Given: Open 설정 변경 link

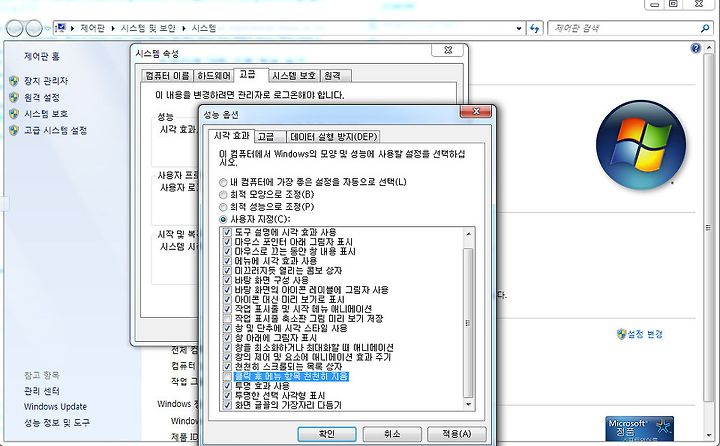Looking at the screenshot, I should [x=645, y=334].
